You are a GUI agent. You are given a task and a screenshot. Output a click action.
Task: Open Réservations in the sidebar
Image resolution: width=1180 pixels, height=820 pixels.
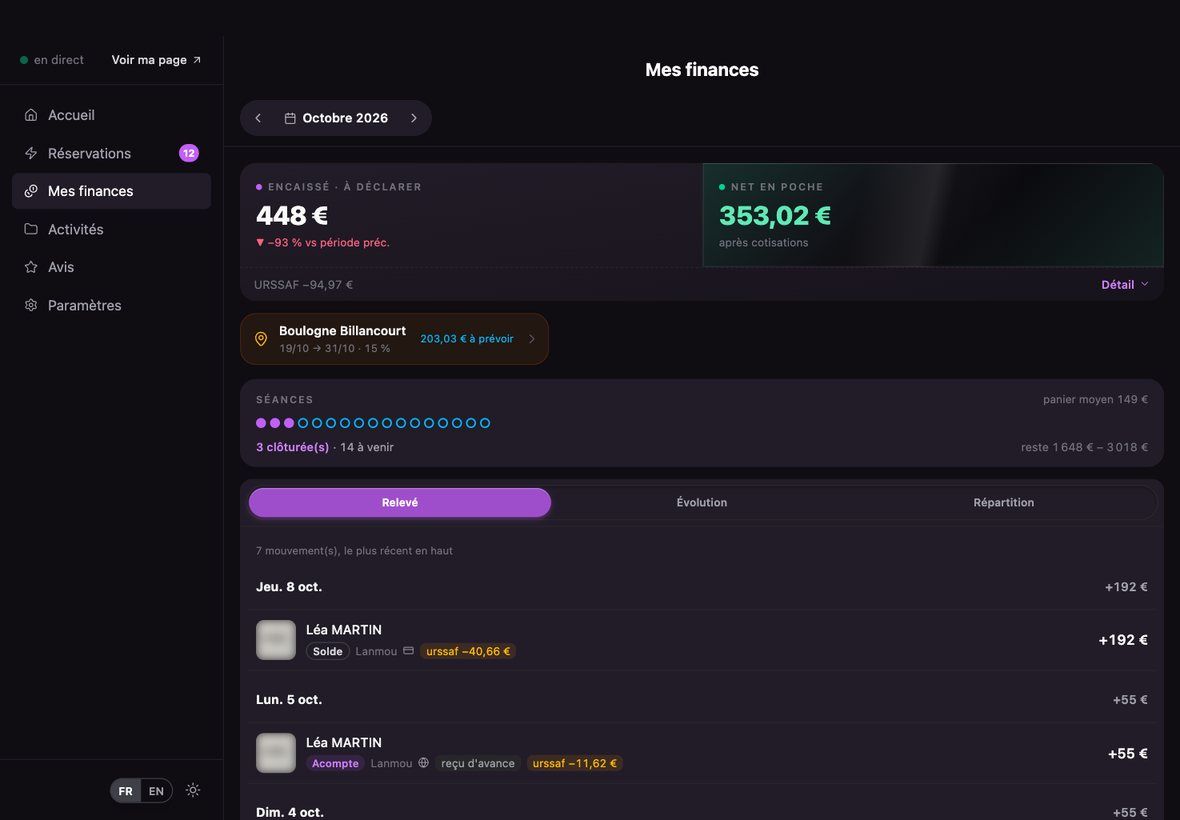tap(111, 153)
